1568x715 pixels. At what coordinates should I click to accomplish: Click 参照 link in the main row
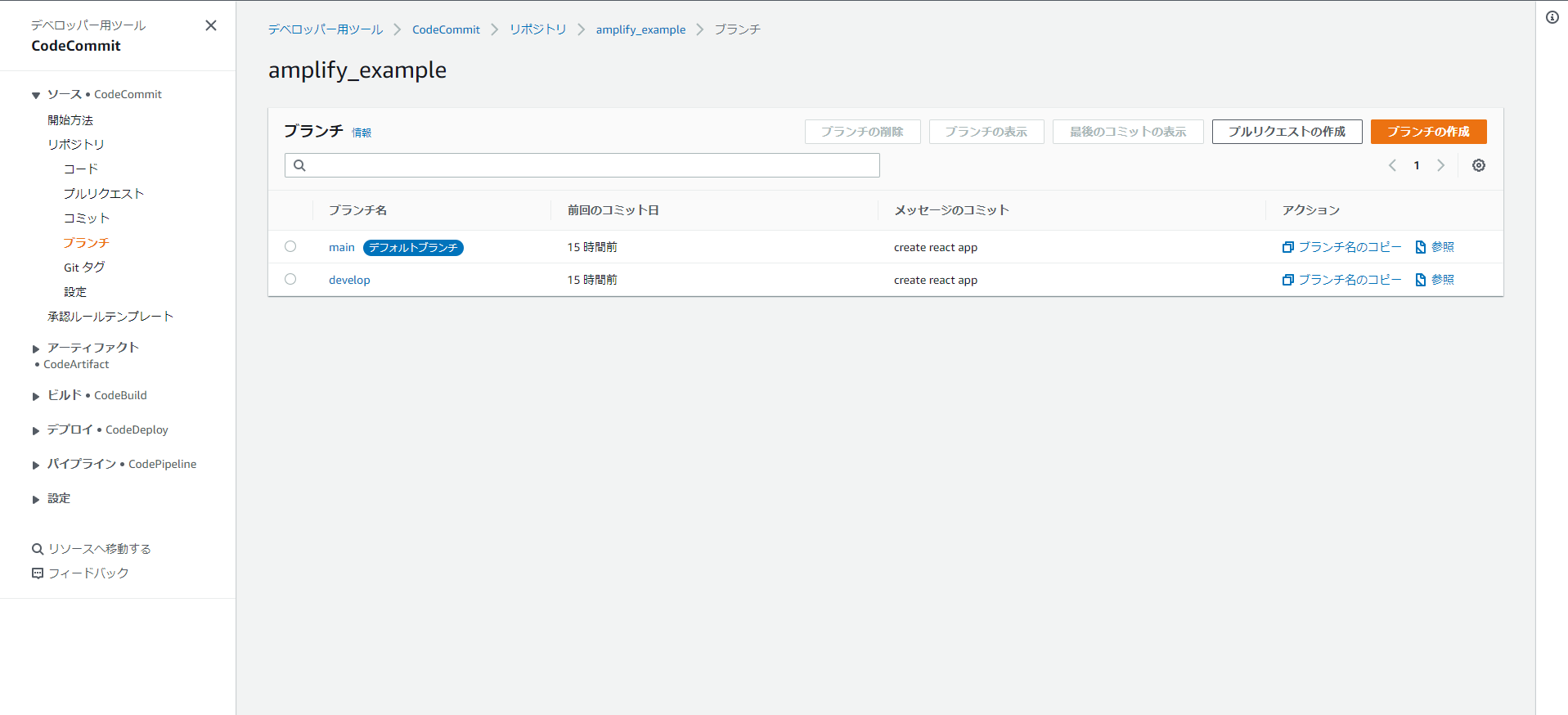coord(1443,247)
